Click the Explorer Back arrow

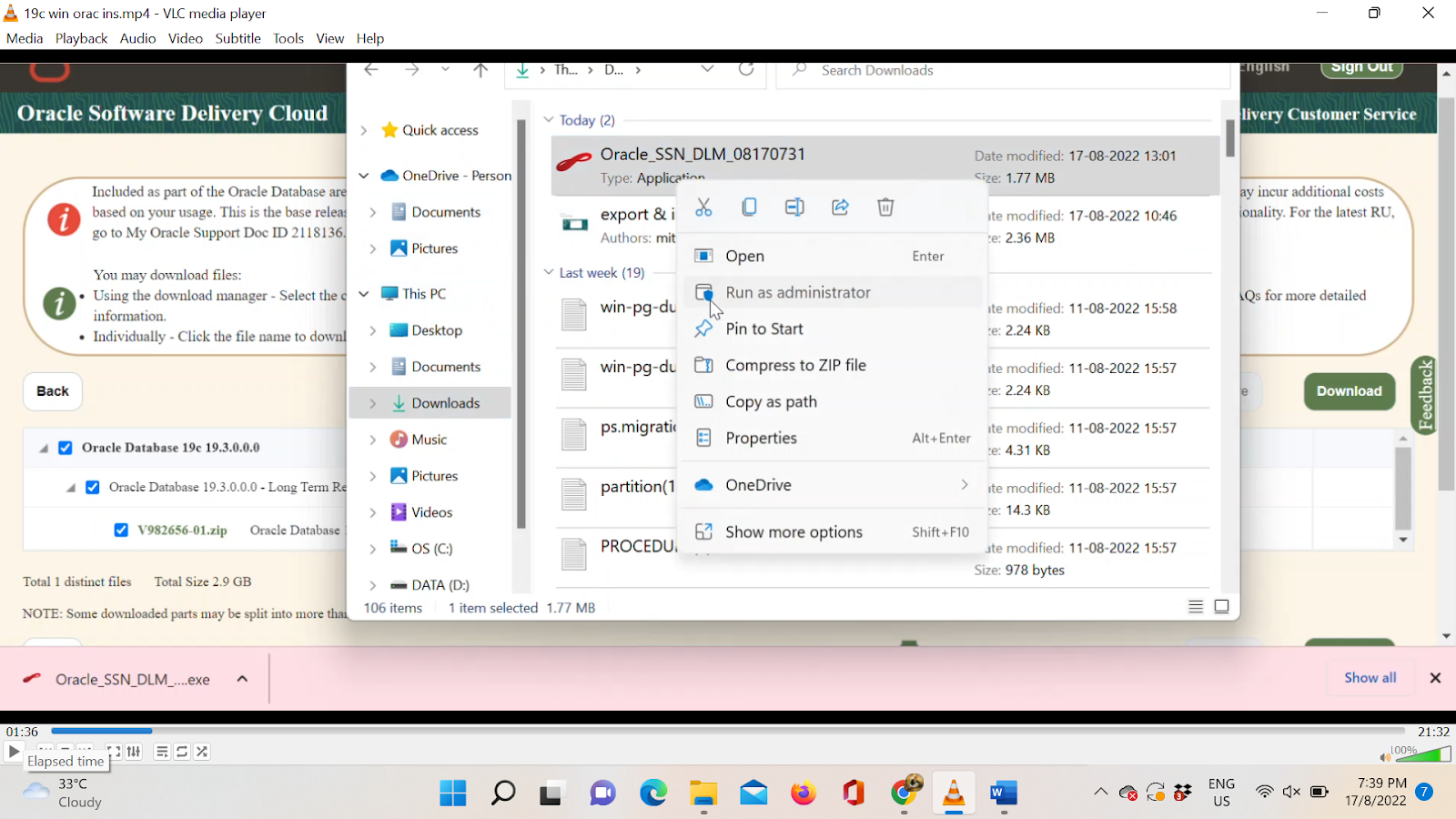click(371, 70)
